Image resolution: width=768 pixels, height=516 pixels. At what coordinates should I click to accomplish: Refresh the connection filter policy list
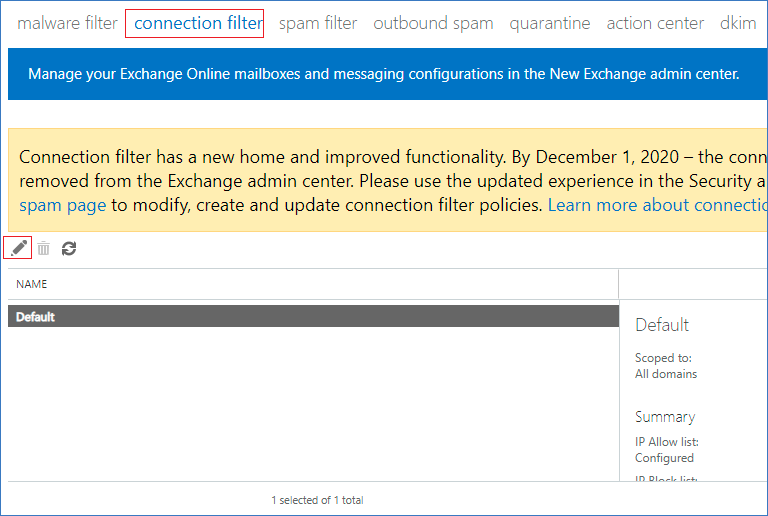point(69,248)
